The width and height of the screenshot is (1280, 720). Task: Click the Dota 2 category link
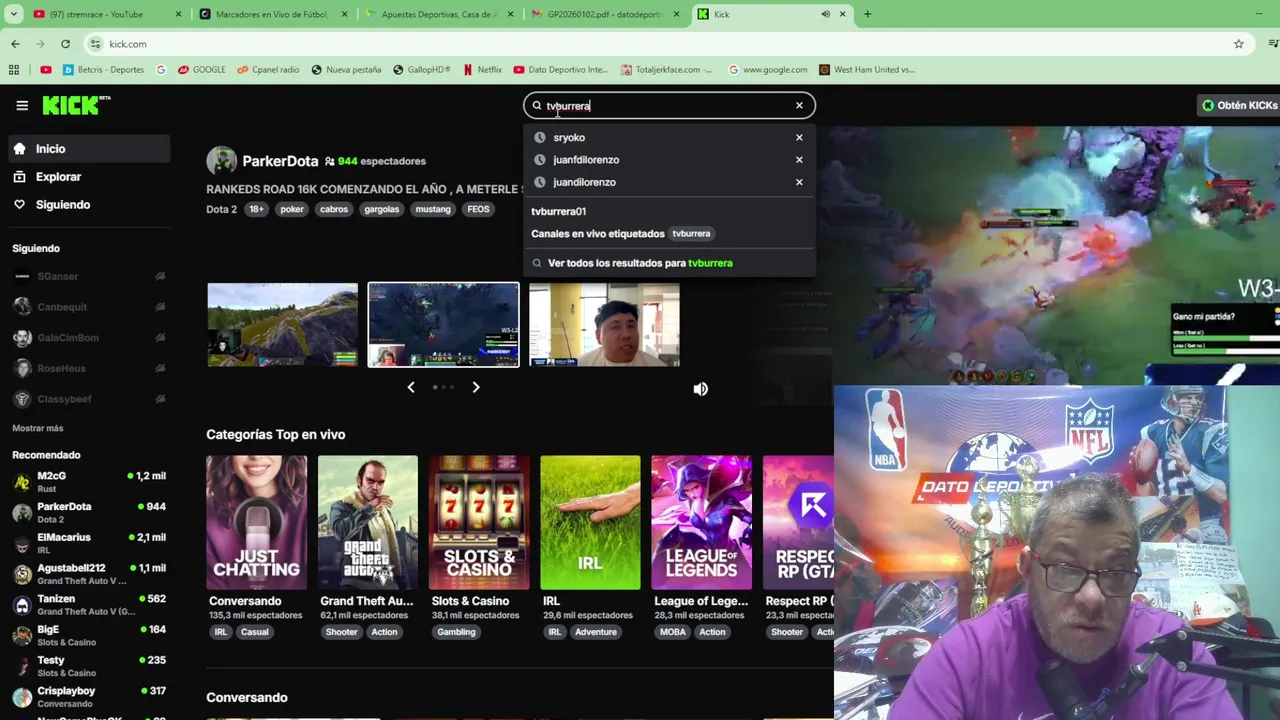(x=221, y=209)
